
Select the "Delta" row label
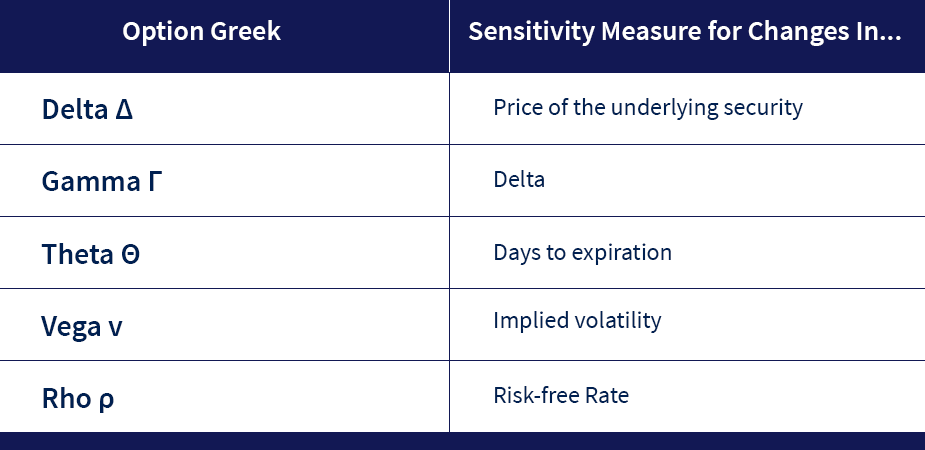76,109
